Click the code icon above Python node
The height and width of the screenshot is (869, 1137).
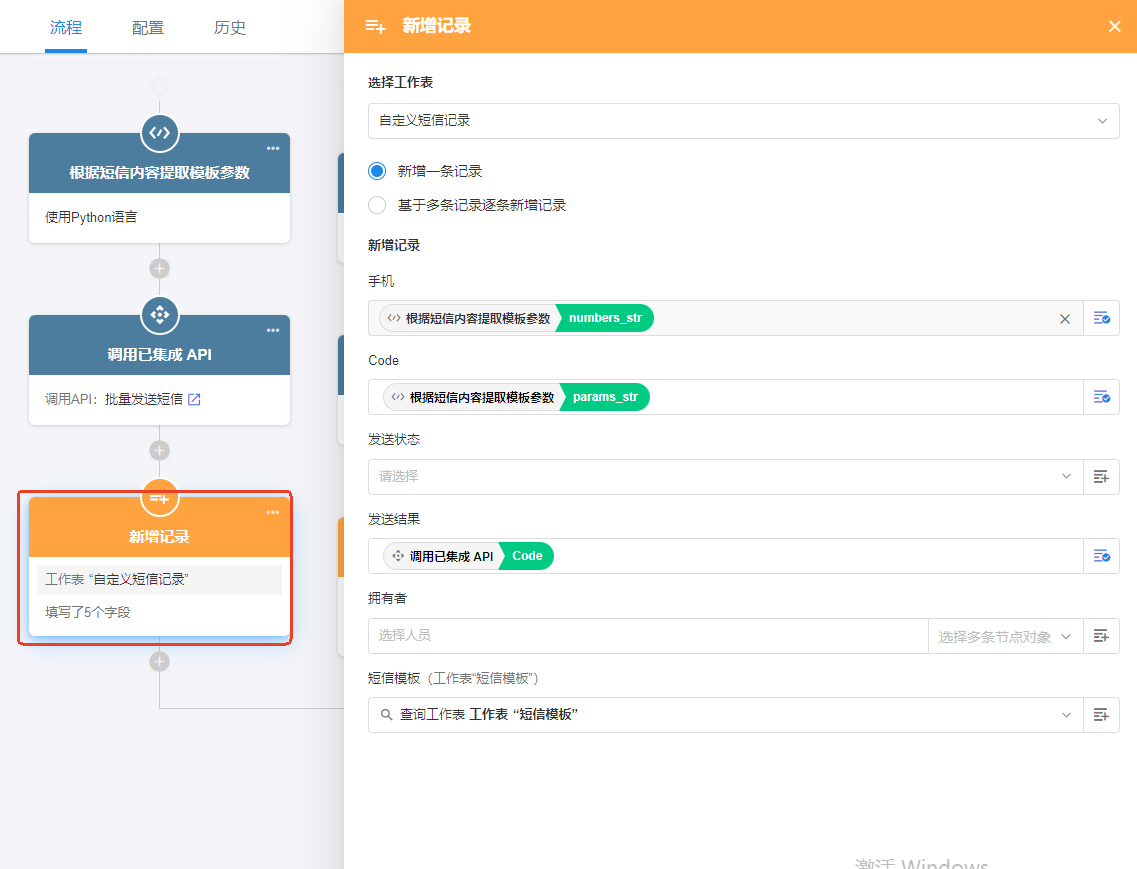click(x=159, y=133)
